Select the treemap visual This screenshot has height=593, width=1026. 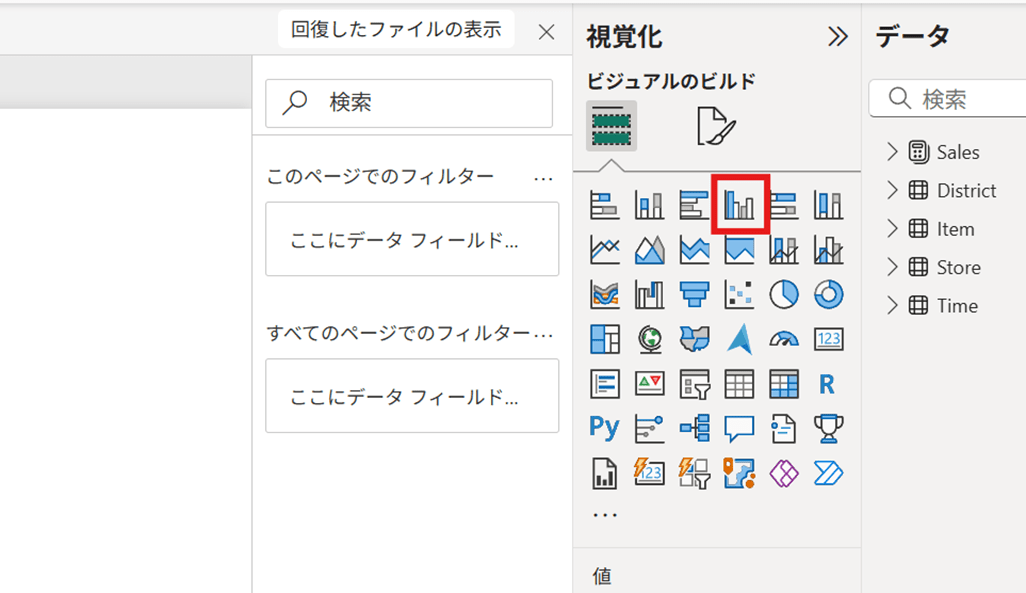point(605,339)
